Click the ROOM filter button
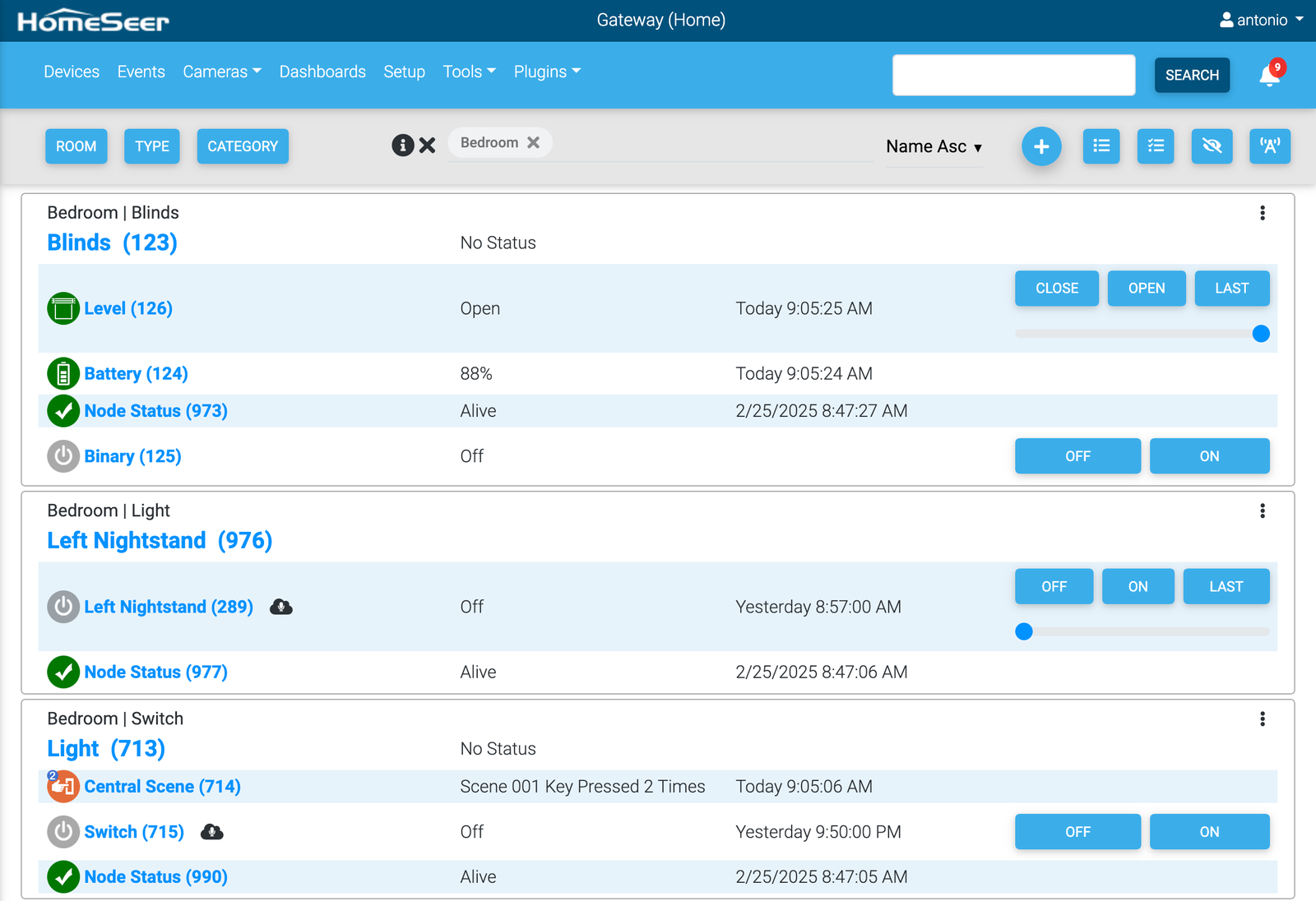The height and width of the screenshot is (901, 1316). click(76, 146)
